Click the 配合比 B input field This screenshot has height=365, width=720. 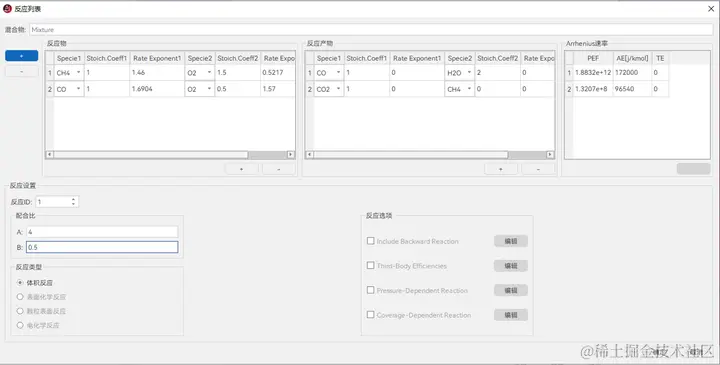click(102, 247)
